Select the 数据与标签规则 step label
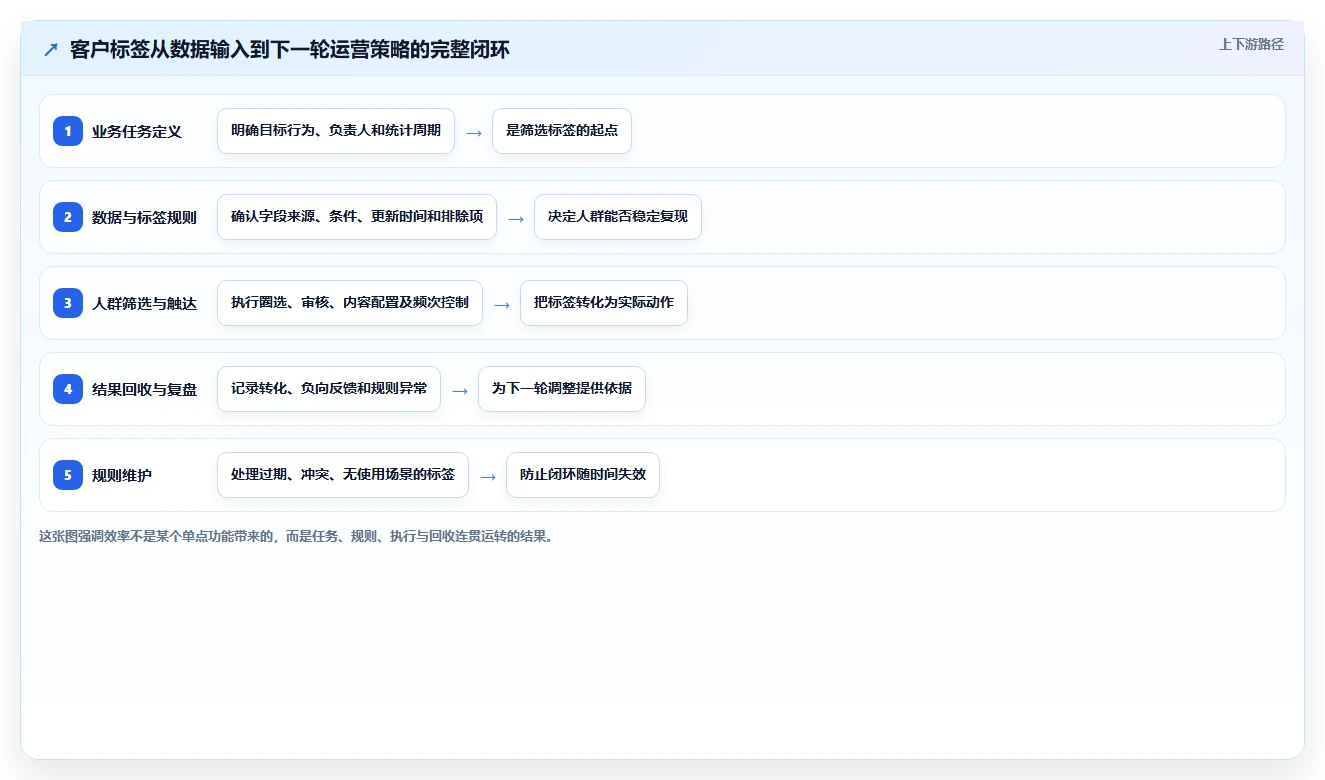Screen dimensions: 1325x780 pos(144,217)
